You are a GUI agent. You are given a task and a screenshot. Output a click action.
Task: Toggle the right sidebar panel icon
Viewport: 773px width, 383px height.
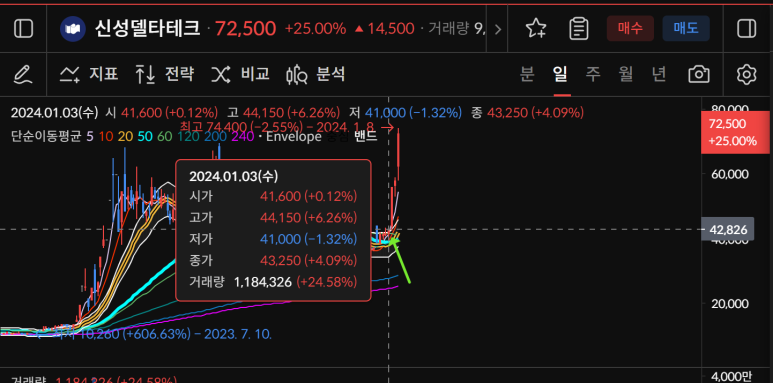[x=746, y=29]
